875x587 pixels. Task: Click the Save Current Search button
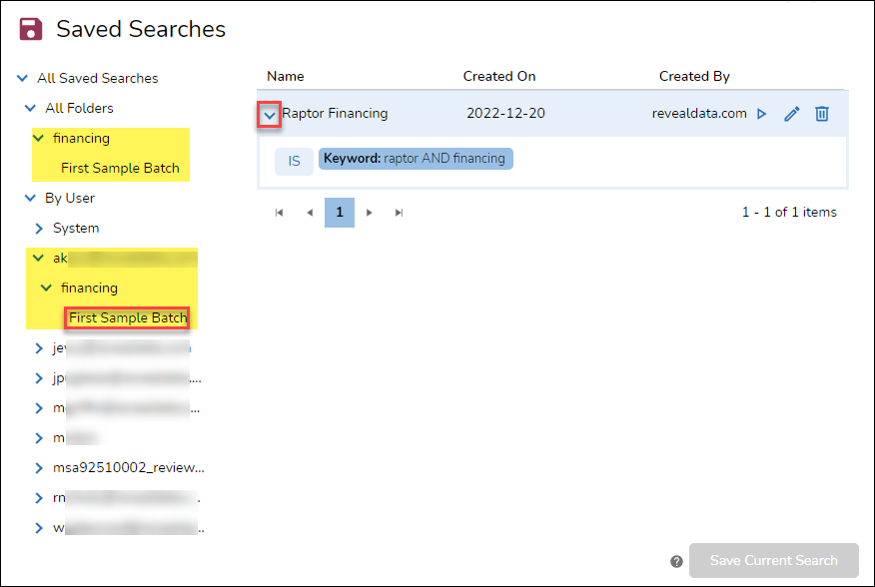pos(774,561)
